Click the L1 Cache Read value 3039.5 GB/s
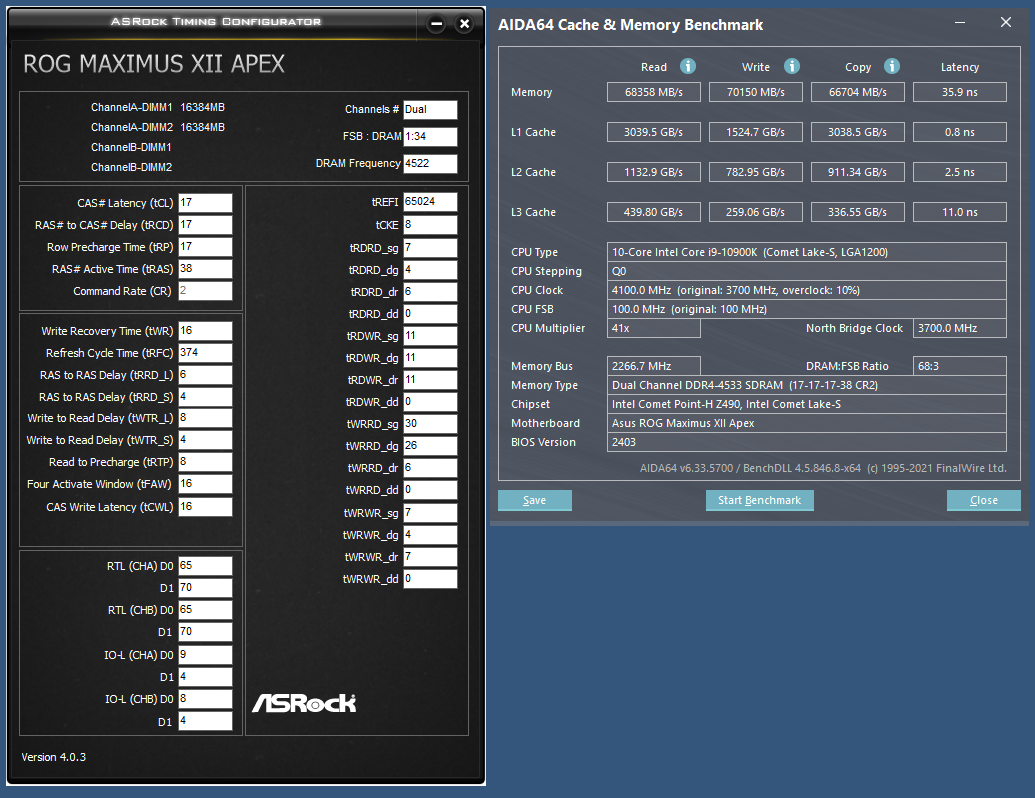This screenshot has width=1035, height=798. (653, 132)
